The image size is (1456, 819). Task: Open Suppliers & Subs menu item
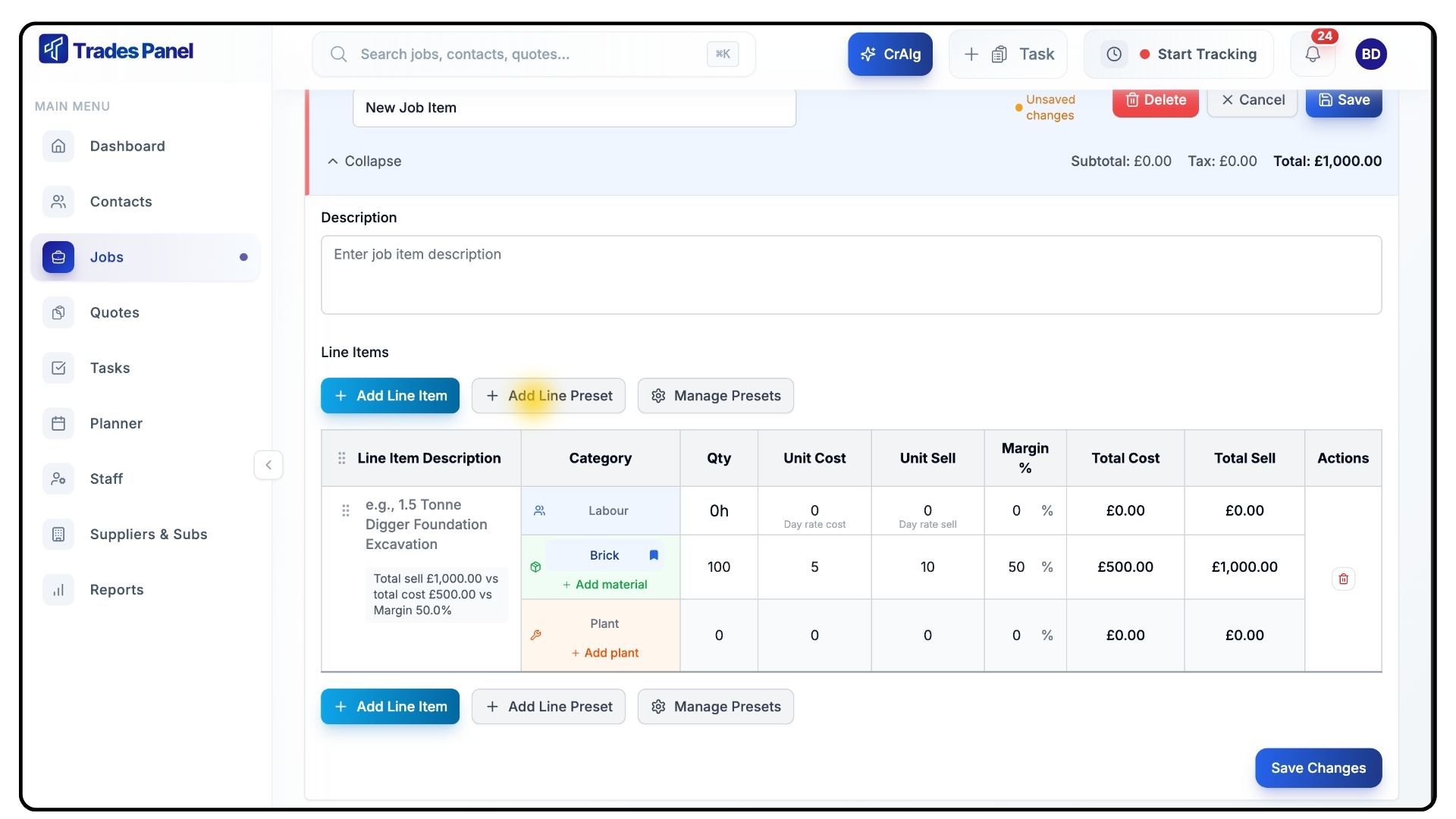coord(148,534)
